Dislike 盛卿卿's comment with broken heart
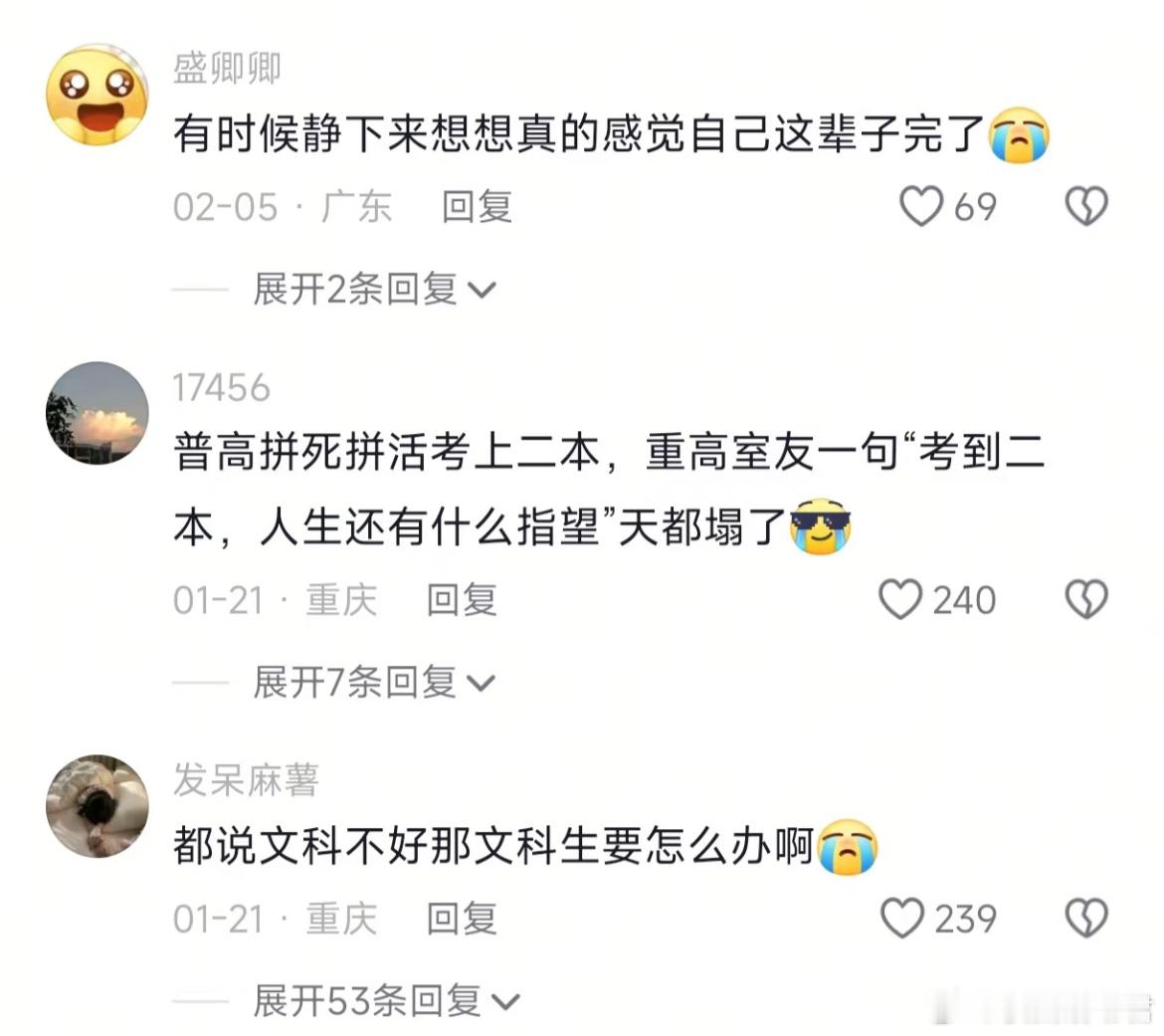1164x1036 pixels. (1086, 206)
